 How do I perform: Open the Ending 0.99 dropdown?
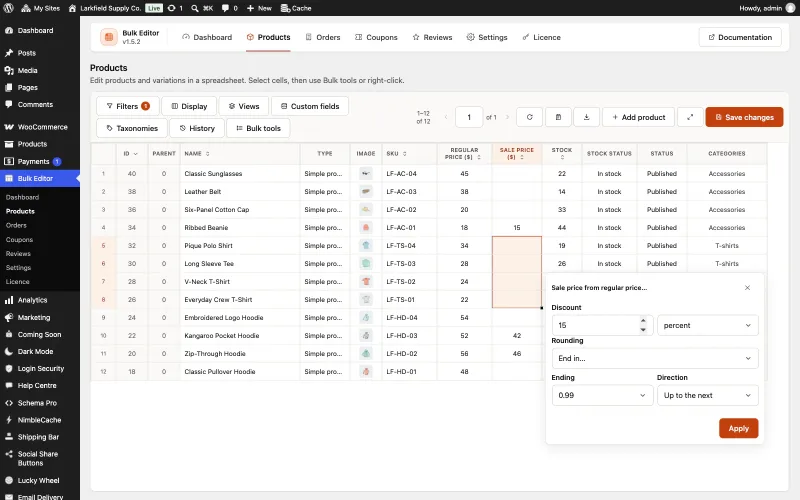602,395
